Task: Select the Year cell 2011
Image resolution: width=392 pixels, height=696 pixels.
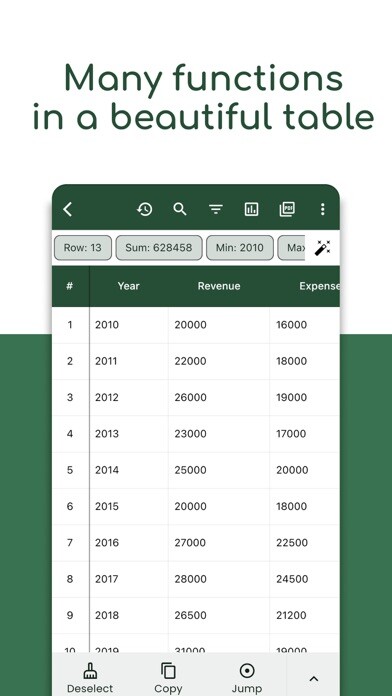Action: coord(129,361)
